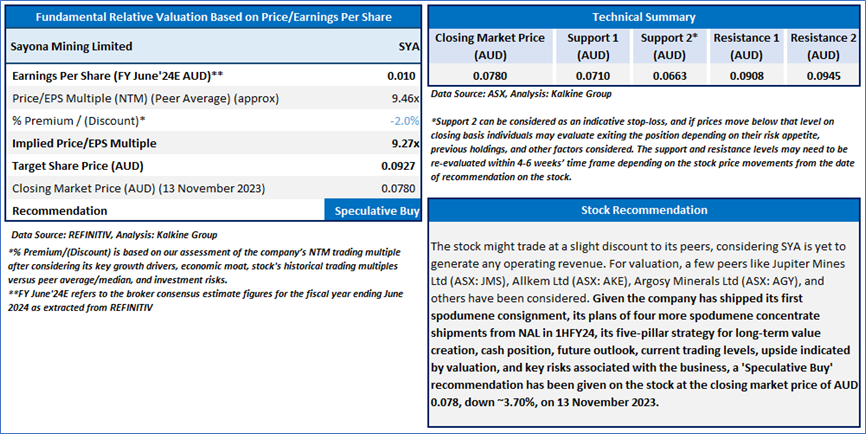Select the 'Sayona Mining Limited' company name

[71, 46]
